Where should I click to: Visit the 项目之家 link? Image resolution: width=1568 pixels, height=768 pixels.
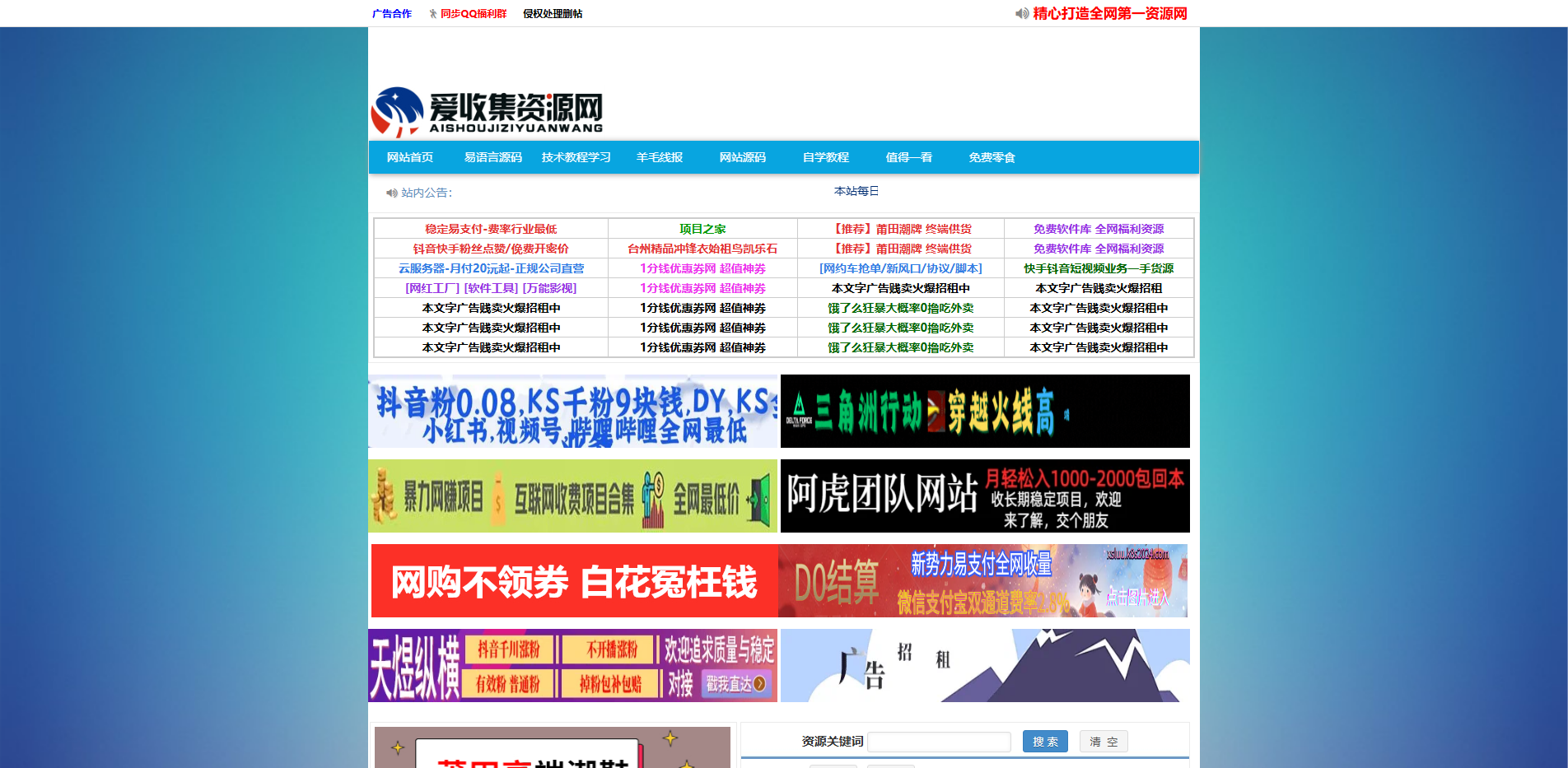tap(702, 228)
